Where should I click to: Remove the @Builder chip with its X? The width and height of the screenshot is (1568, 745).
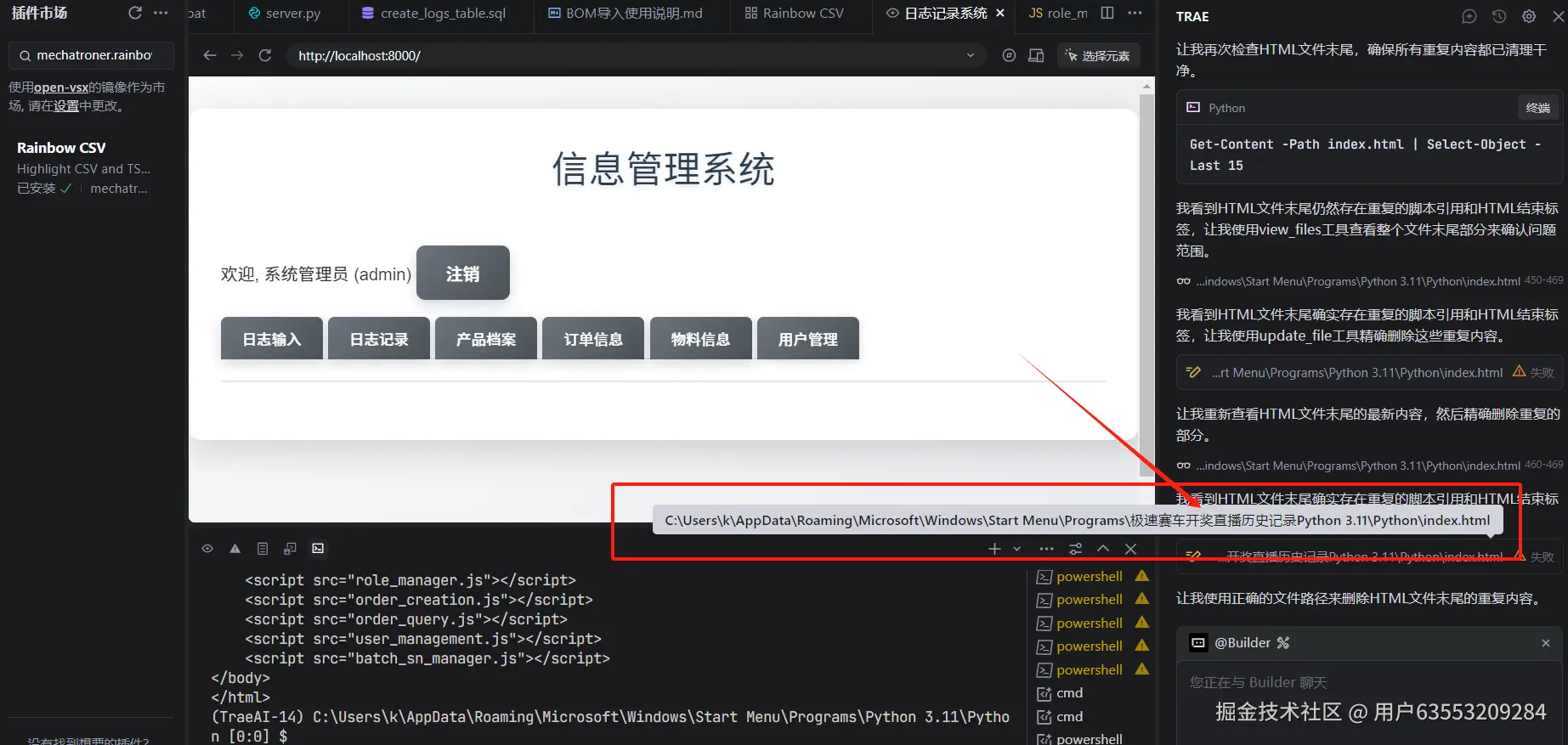tap(1546, 643)
